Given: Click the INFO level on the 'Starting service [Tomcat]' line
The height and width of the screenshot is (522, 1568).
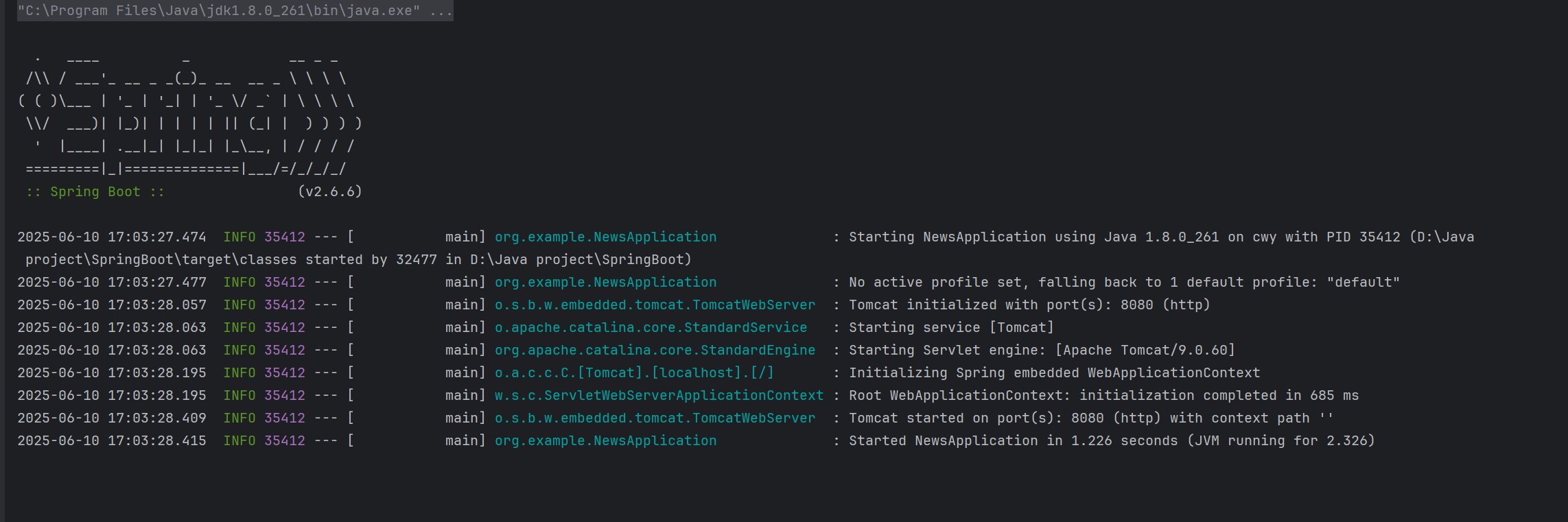Looking at the screenshot, I should tap(239, 327).
